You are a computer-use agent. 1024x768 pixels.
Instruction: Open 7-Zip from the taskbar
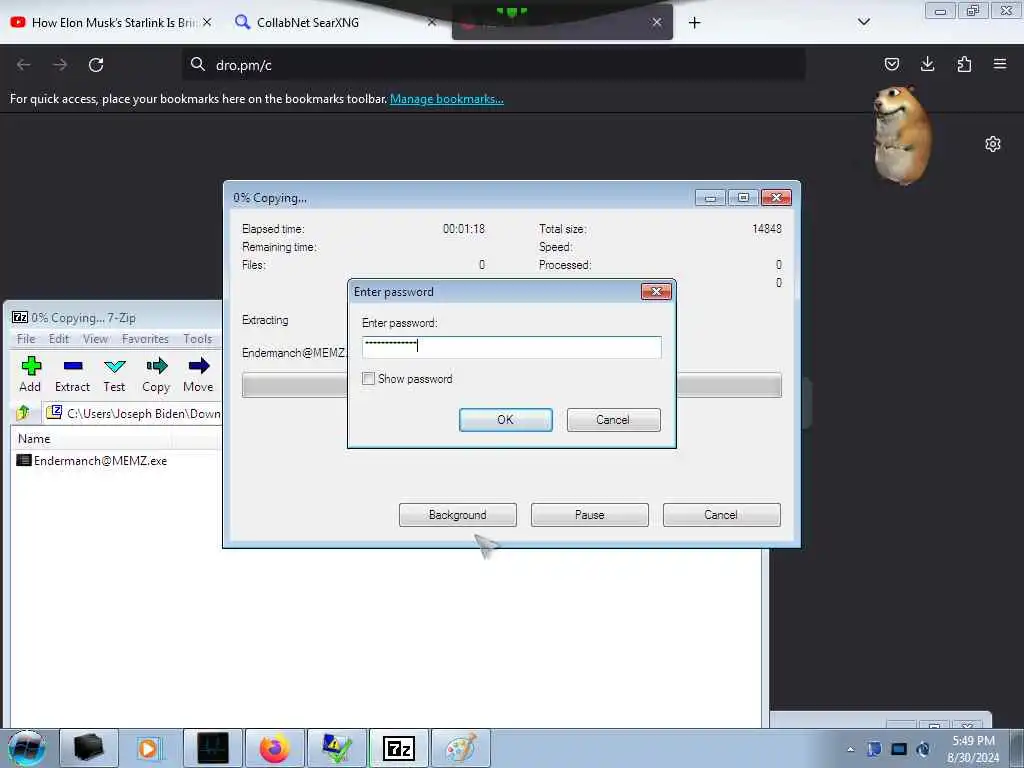click(399, 748)
